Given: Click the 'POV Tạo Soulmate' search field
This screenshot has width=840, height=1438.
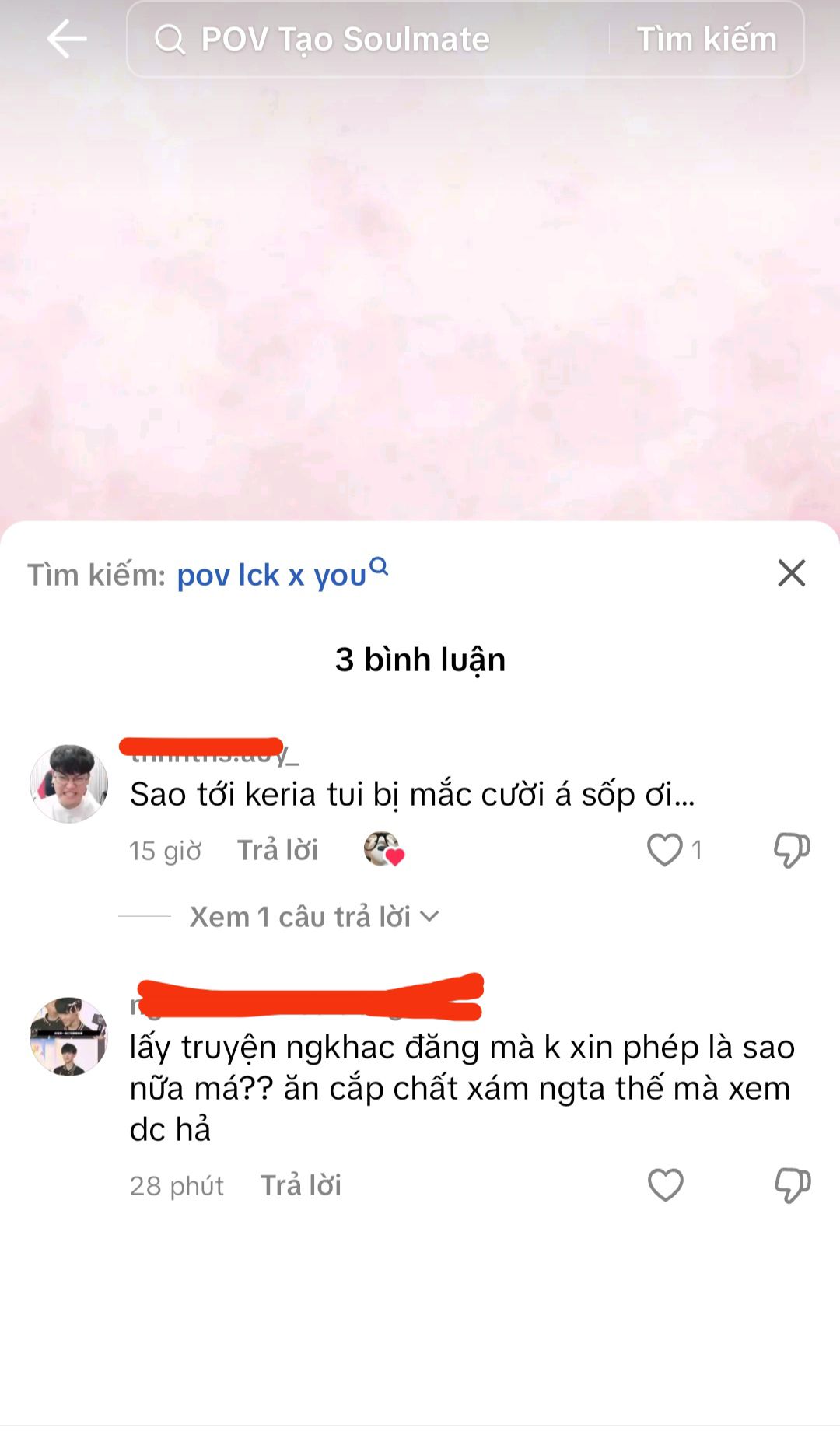Looking at the screenshot, I should [x=367, y=39].
